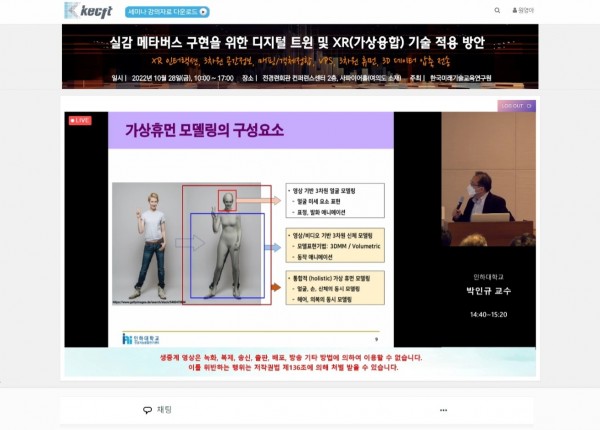The width and height of the screenshot is (600, 430).
Task: Open the user account link
Action: coord(523,10)
